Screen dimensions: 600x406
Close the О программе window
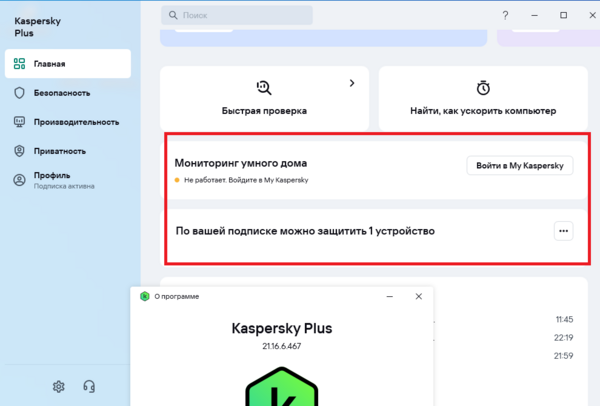click(x=419, y=296)
